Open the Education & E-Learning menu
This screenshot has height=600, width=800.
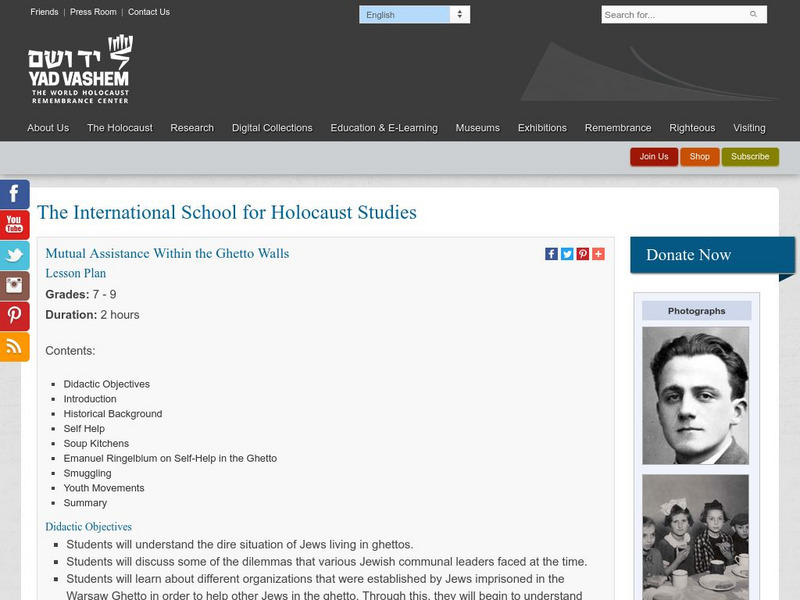coord(384,128)
